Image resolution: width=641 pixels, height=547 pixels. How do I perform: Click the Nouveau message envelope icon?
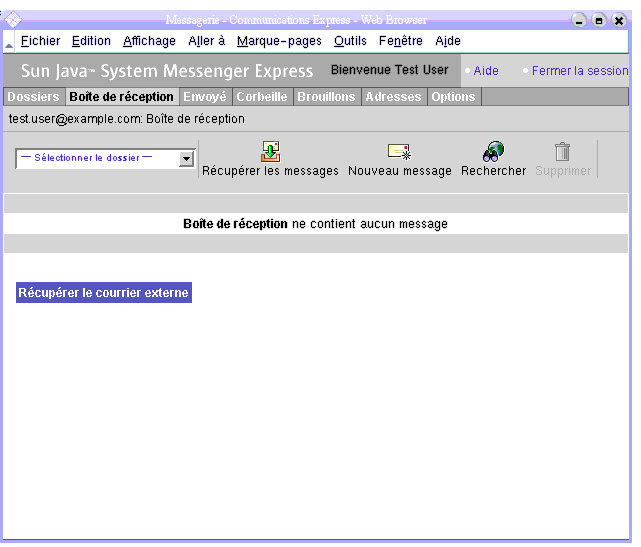(x=399, y=152)
